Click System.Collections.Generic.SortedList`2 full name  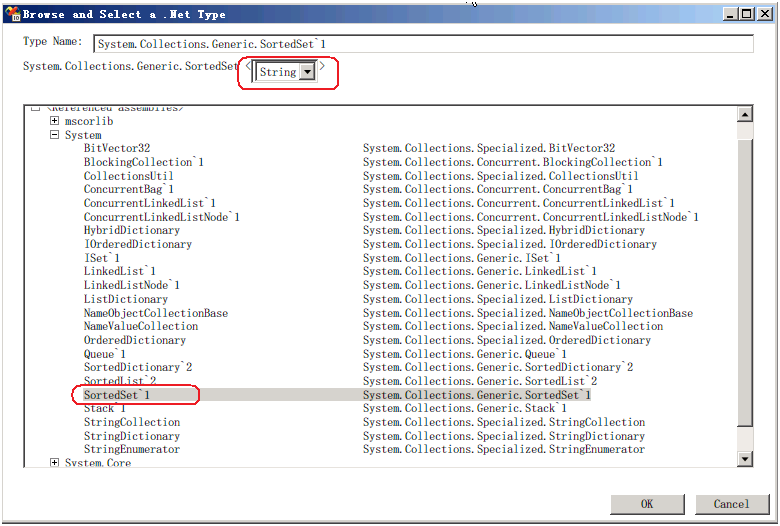coord(480,381)
